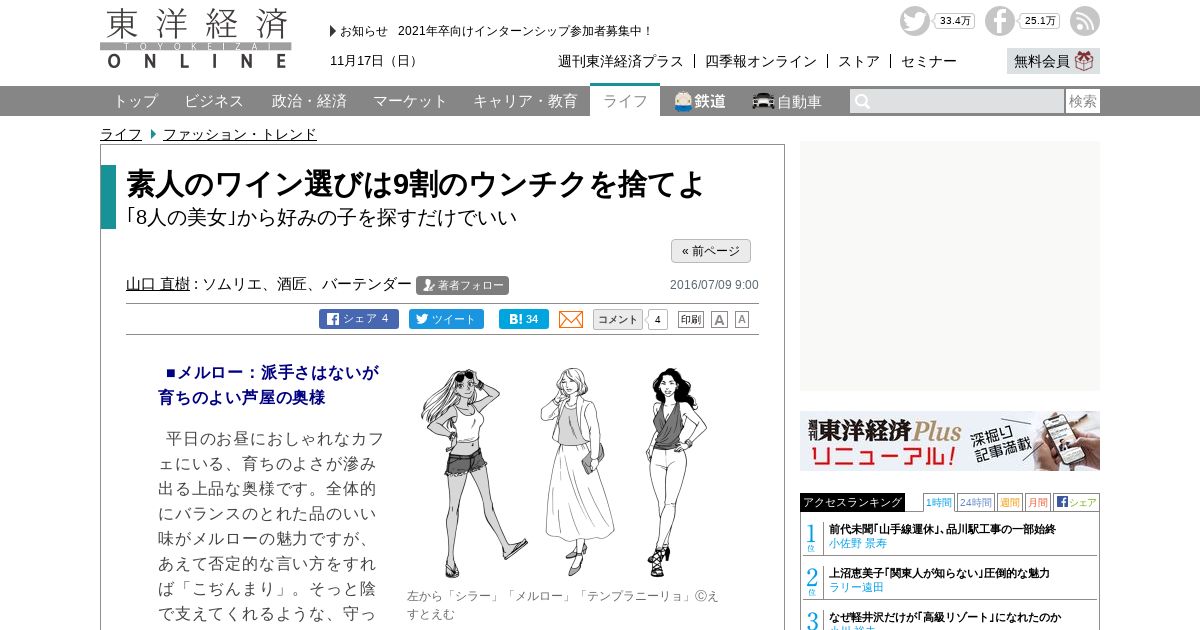Click the 検索 search button

pos(1083,101)
